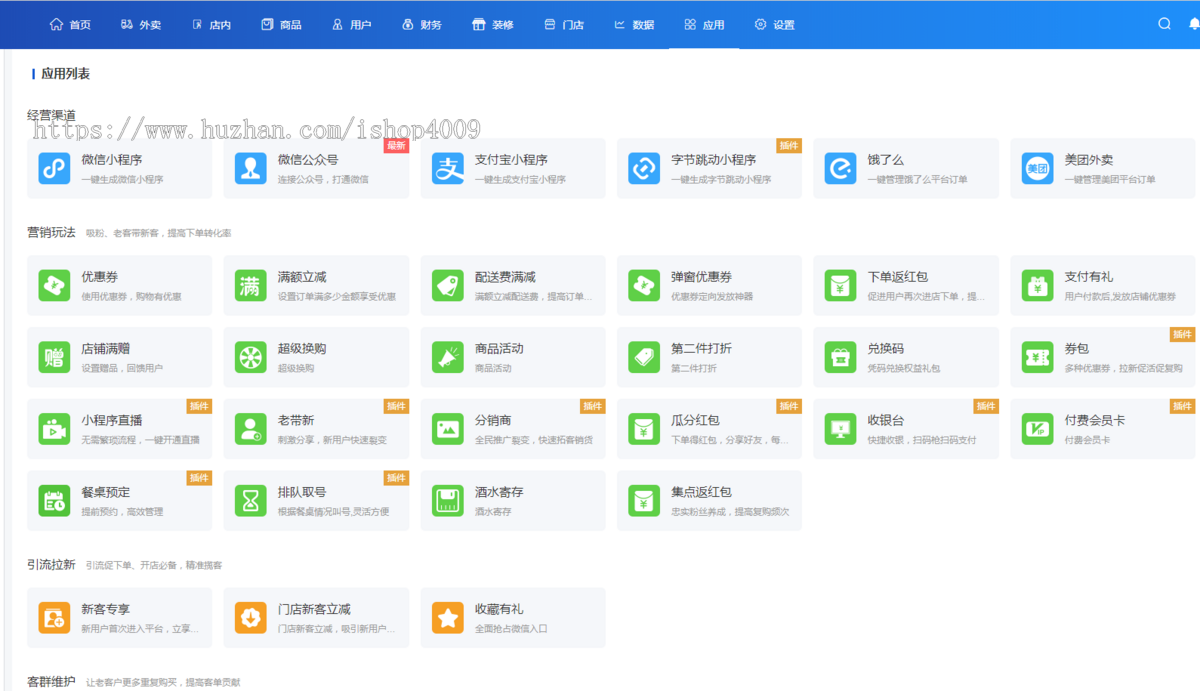Click the 收藏有礼 star icon

[x=448, y=618]
